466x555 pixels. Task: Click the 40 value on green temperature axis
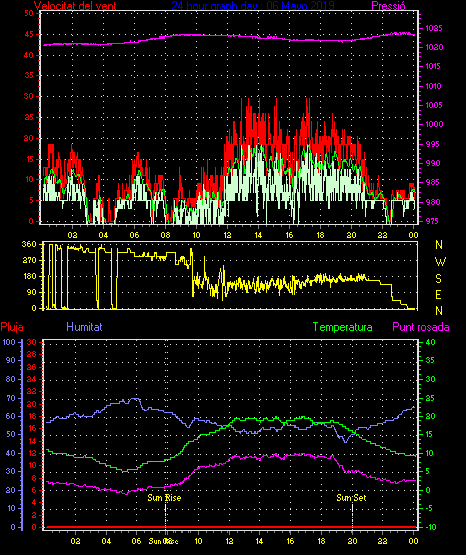point(431,342)
